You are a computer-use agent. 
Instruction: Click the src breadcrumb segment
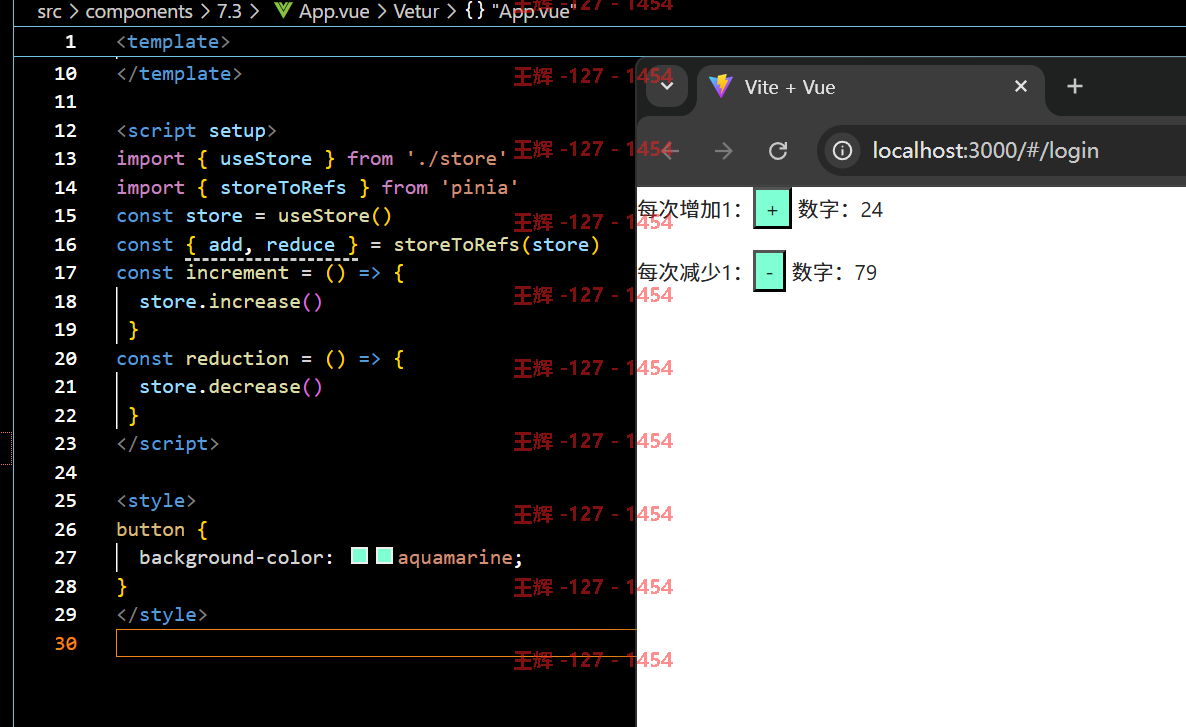[x=49, y=11]
